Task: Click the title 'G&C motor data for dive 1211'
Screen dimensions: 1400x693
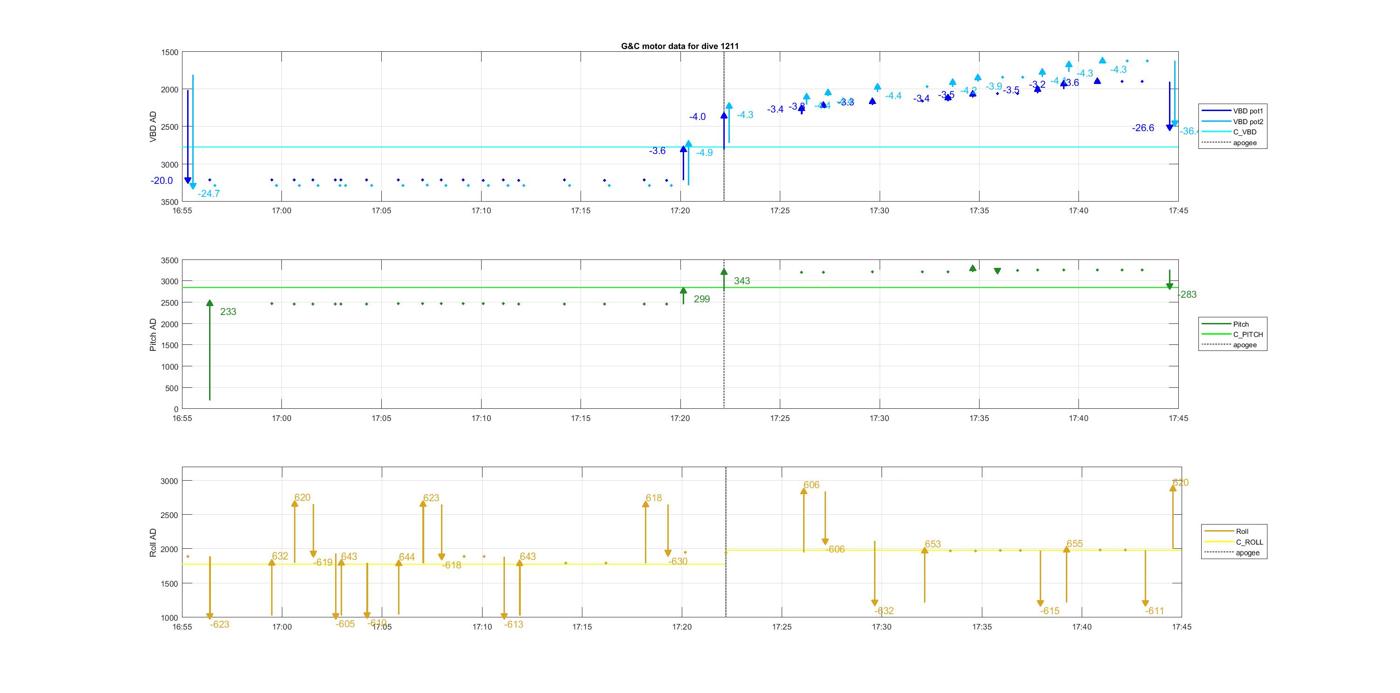Action: pyautogui.click(x=680, y=46)
